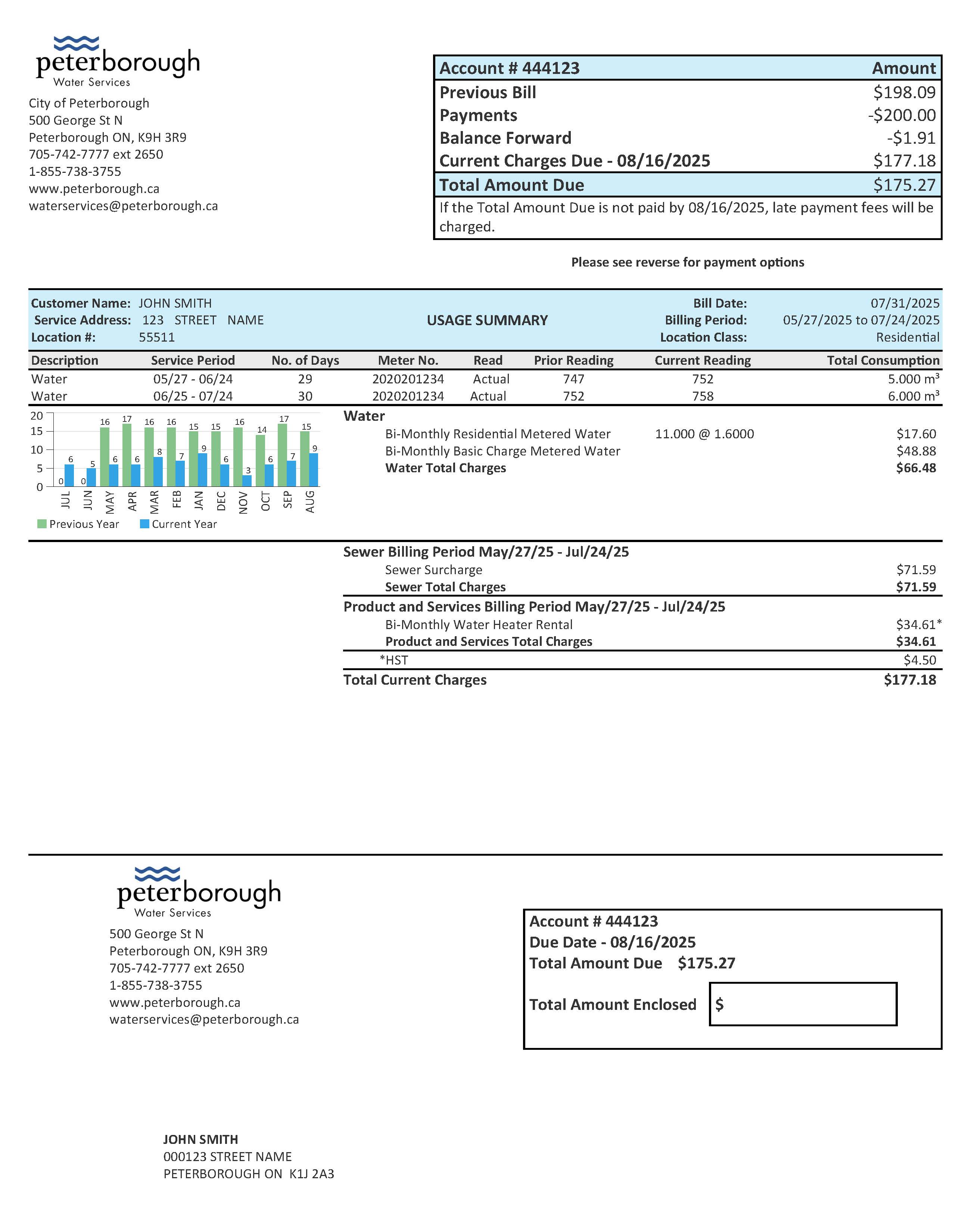The width and height of the screenshot is (971, 1232).
Task: Click the www.peterborough.ca link in header
Action: [x=94, y=189]
